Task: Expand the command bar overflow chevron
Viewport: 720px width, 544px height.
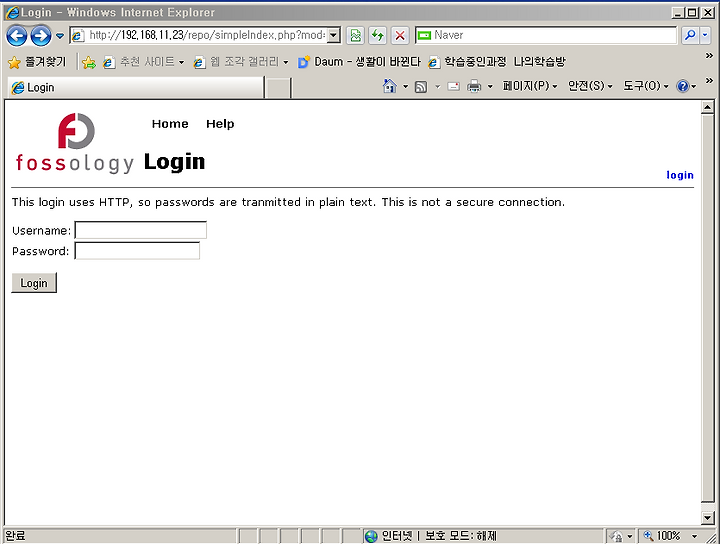Action: point(709,81)
